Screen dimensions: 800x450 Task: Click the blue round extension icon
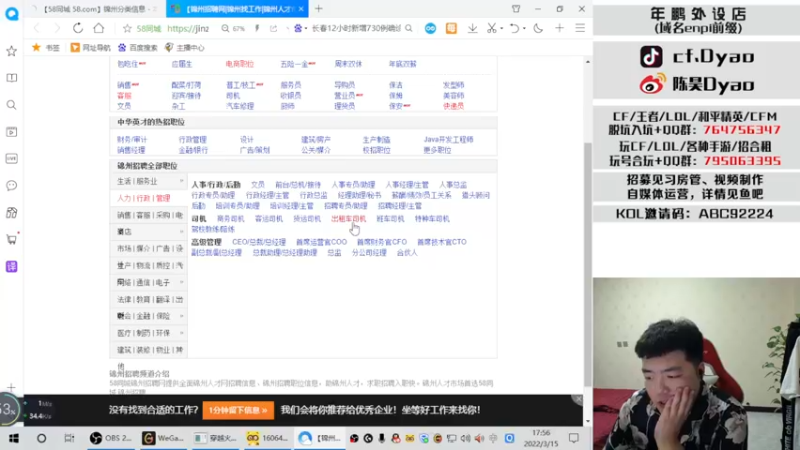pyautogui.click(x=431, y=29)
